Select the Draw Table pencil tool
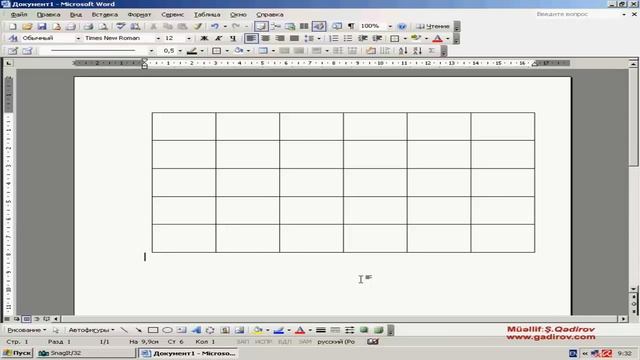Viewport: 640px width, 360px height. (x=13, y=51)
